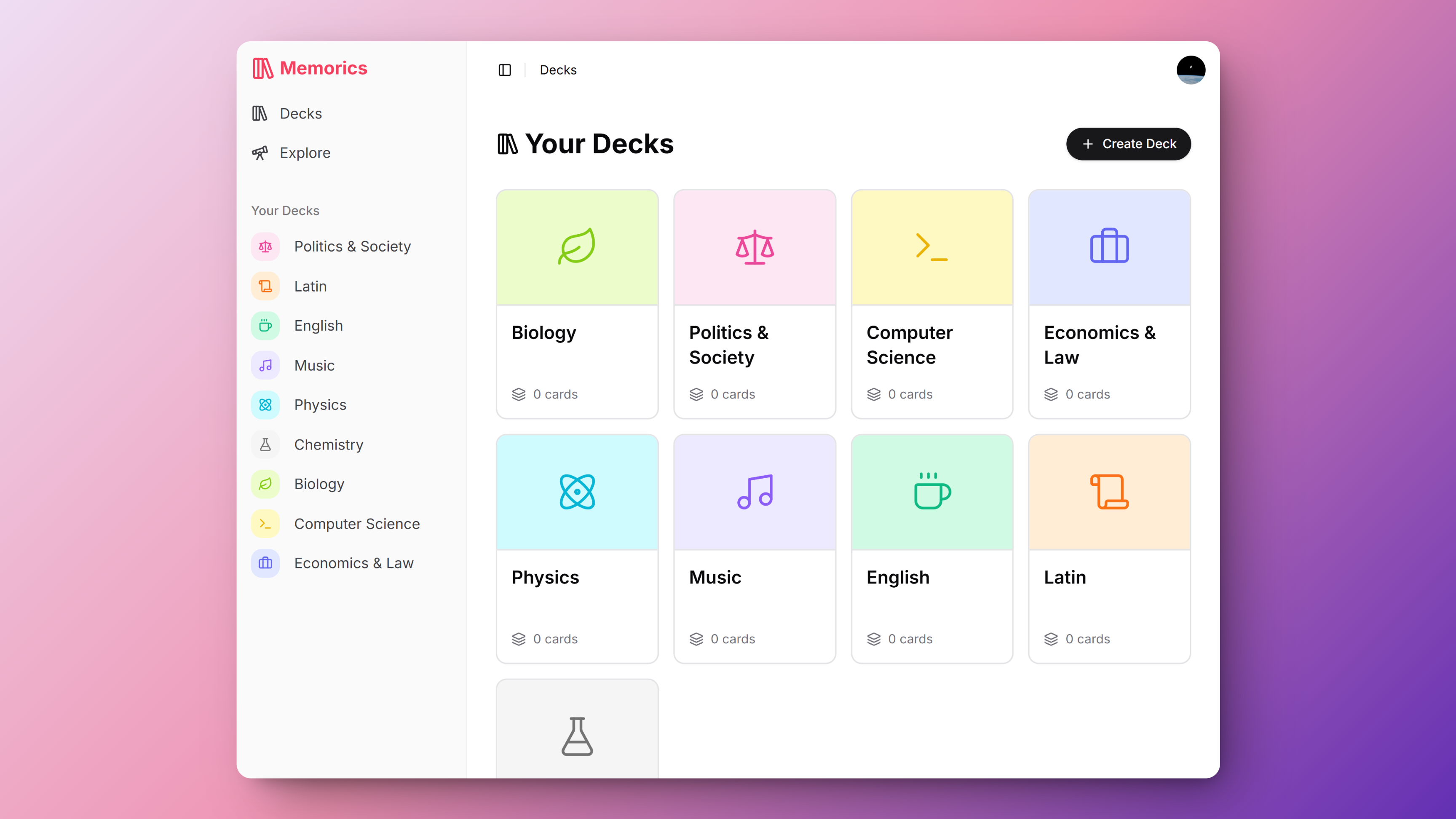
Task: Toggle the sidebar panel icon
Action: (x=505, y=70)
